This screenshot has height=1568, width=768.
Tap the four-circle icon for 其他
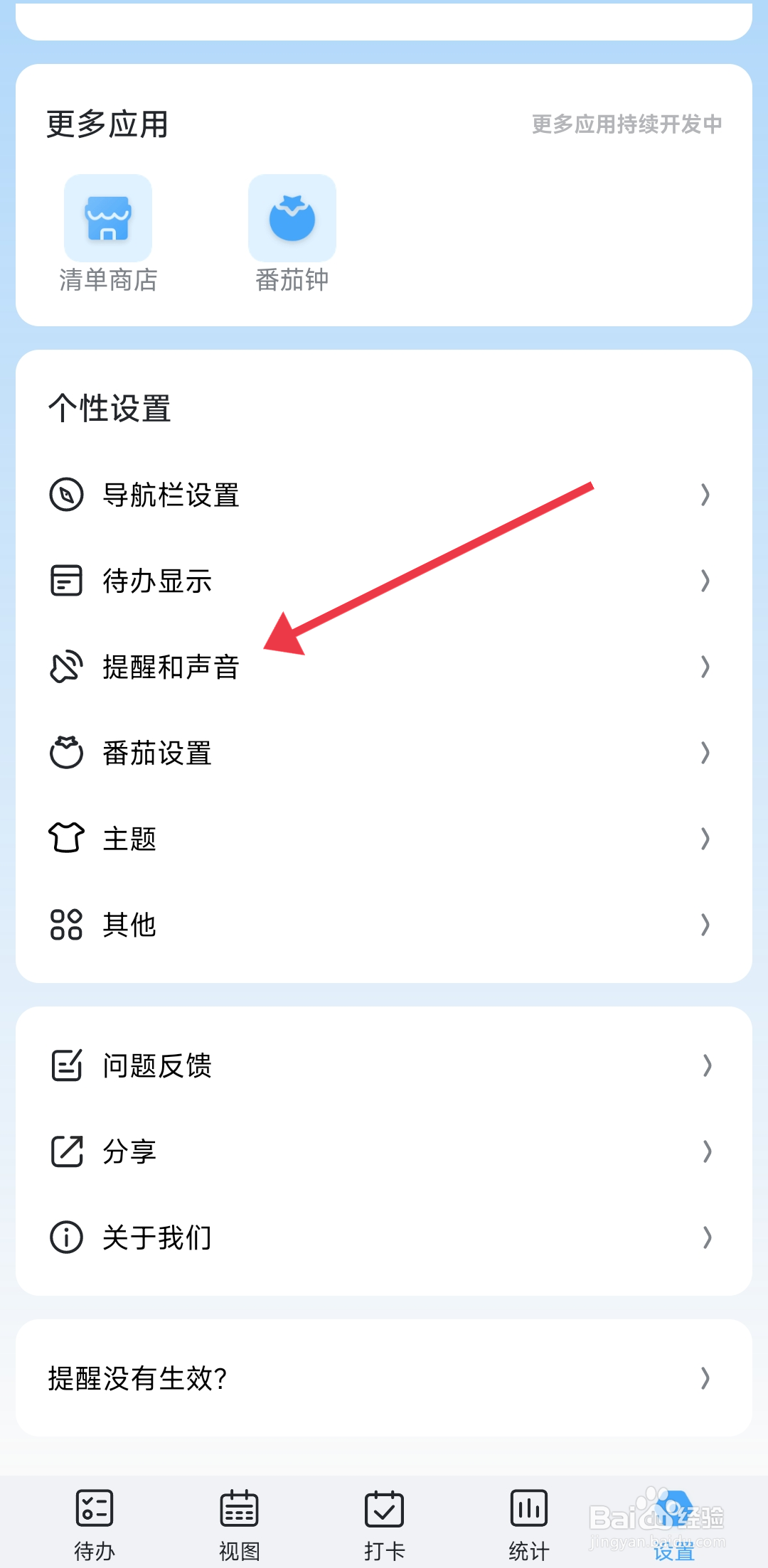tap(67, 925)
